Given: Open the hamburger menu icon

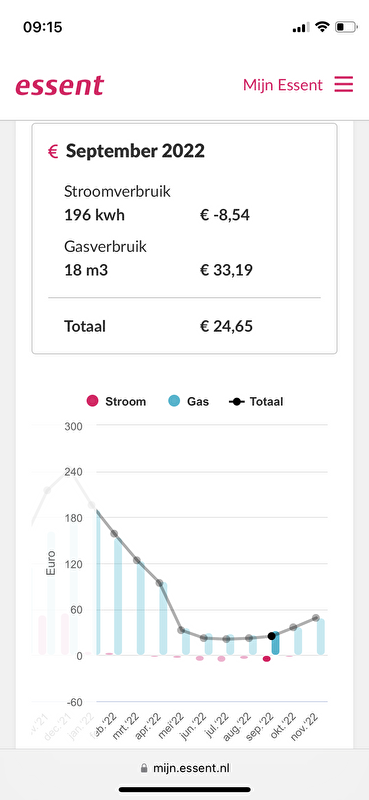Looking at the screenshot, I should coord(343,84).
